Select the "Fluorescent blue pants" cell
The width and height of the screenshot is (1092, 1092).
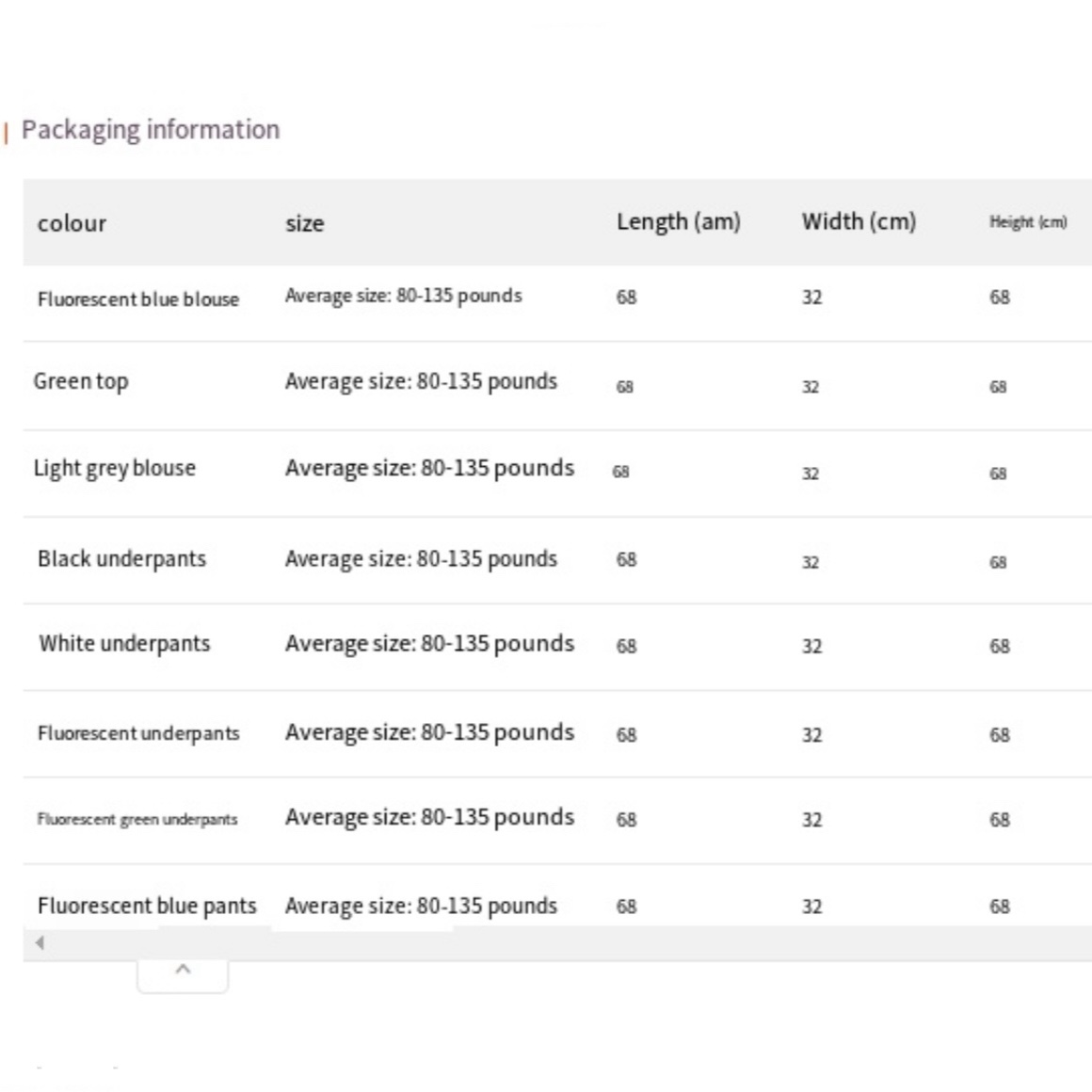(147, 906)
